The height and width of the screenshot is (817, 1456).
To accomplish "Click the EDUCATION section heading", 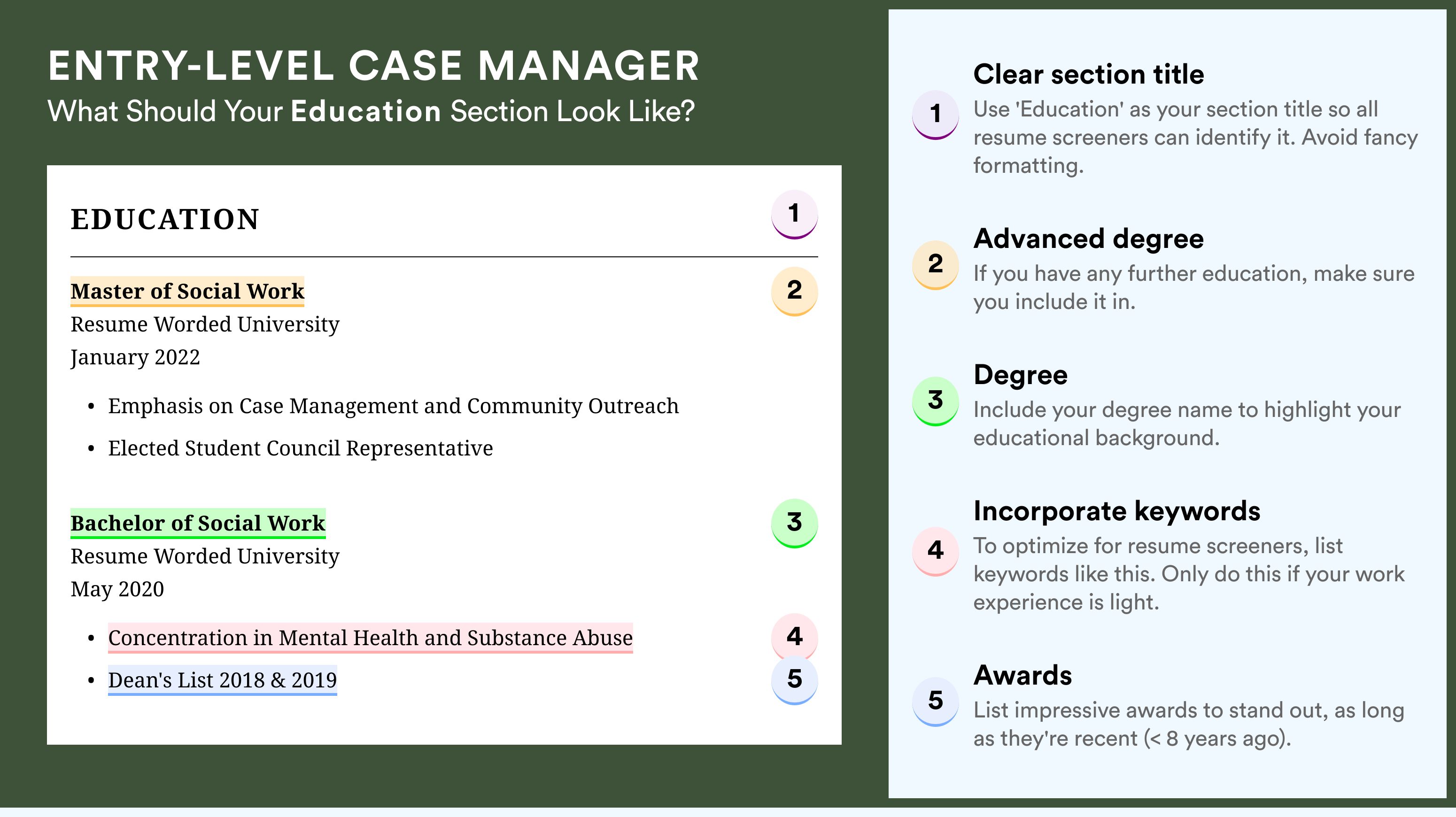I will tap(164, 219).
